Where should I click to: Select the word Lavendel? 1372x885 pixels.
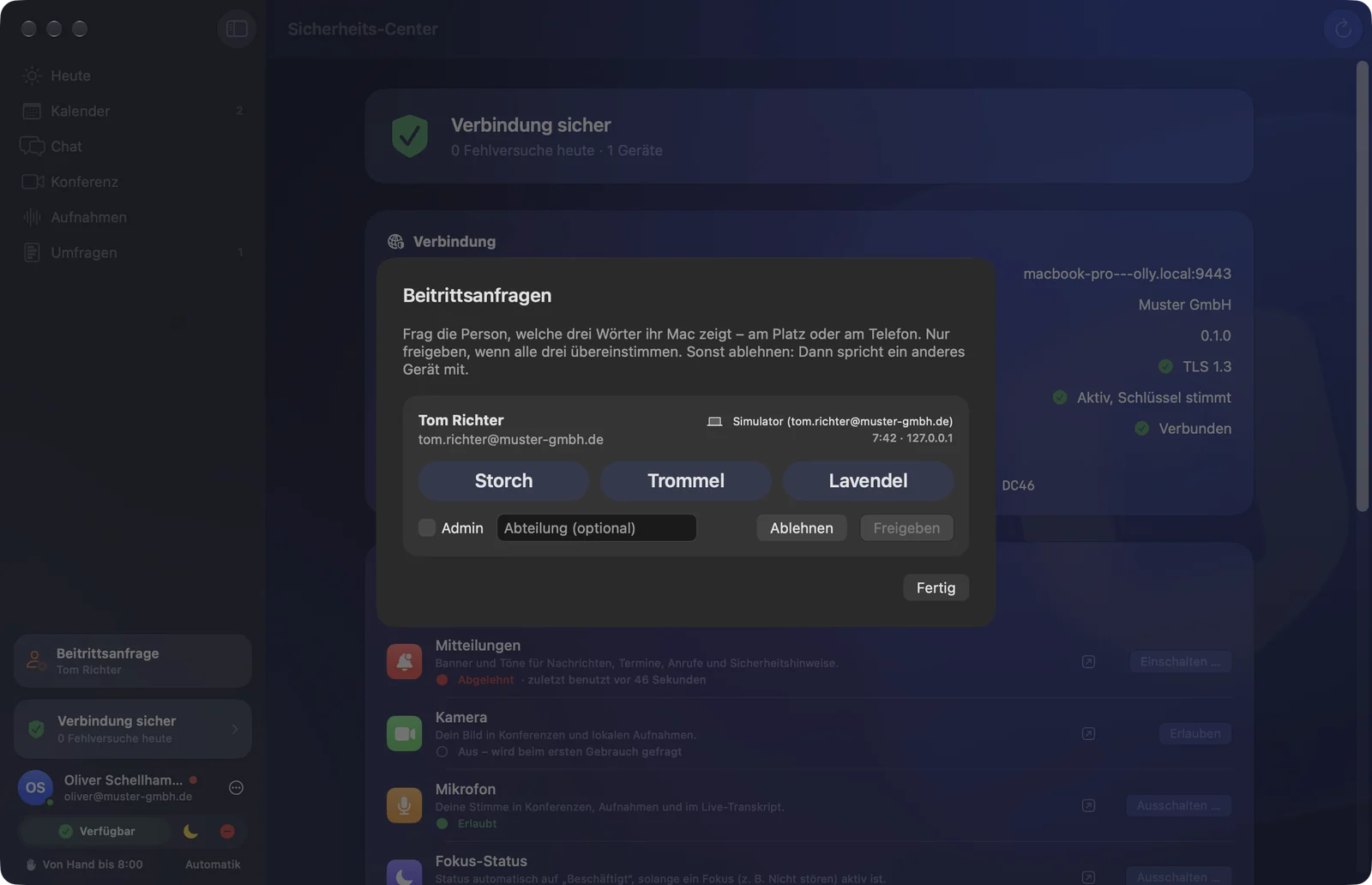pyautogui.click(x=868, y=481)
